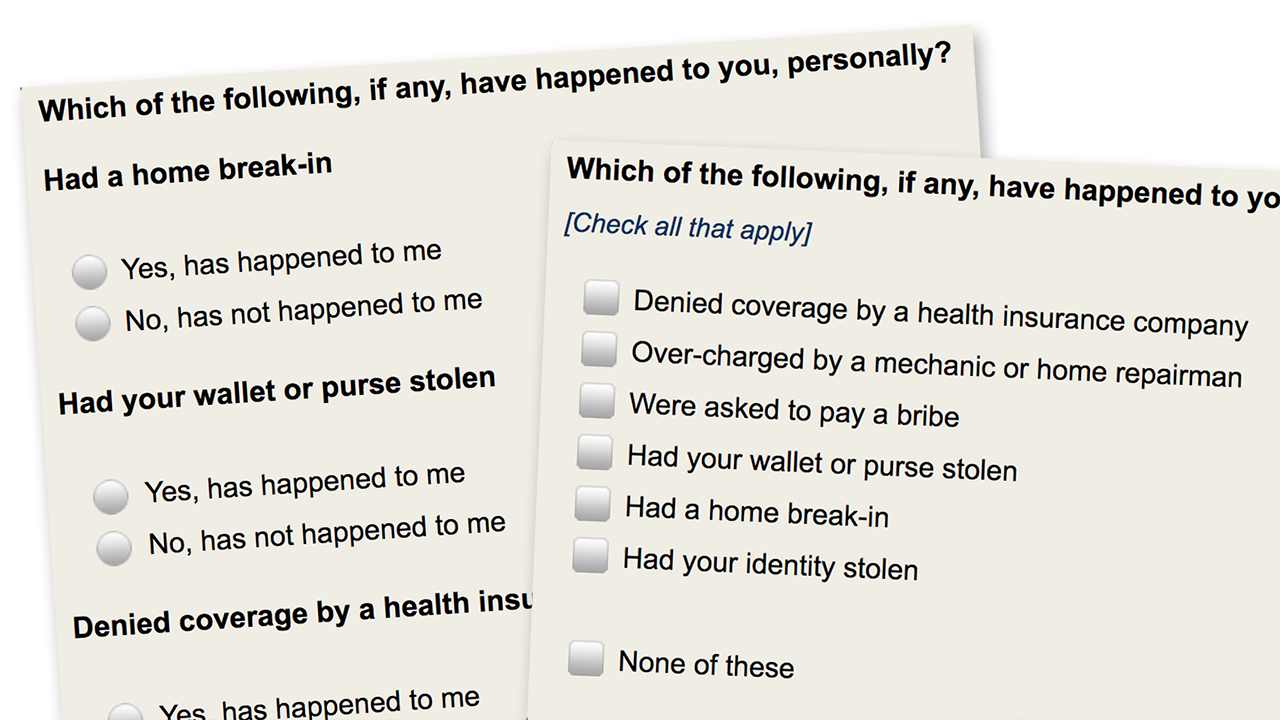Choose 'Yes' radio under bold wallet or purse heading
The image size is (1280, 720).
[x=111, y=495]
